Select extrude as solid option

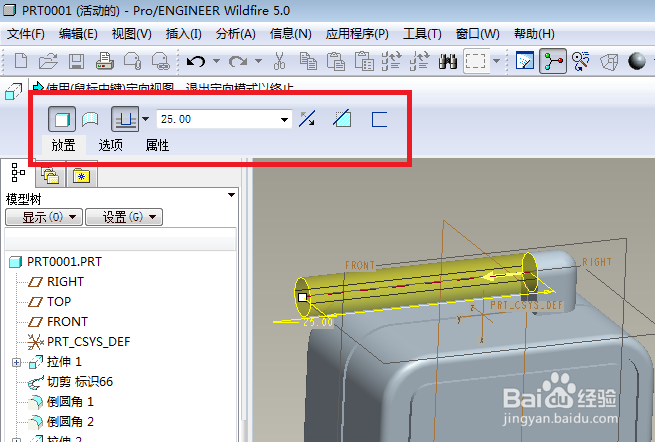pos(62,119)
